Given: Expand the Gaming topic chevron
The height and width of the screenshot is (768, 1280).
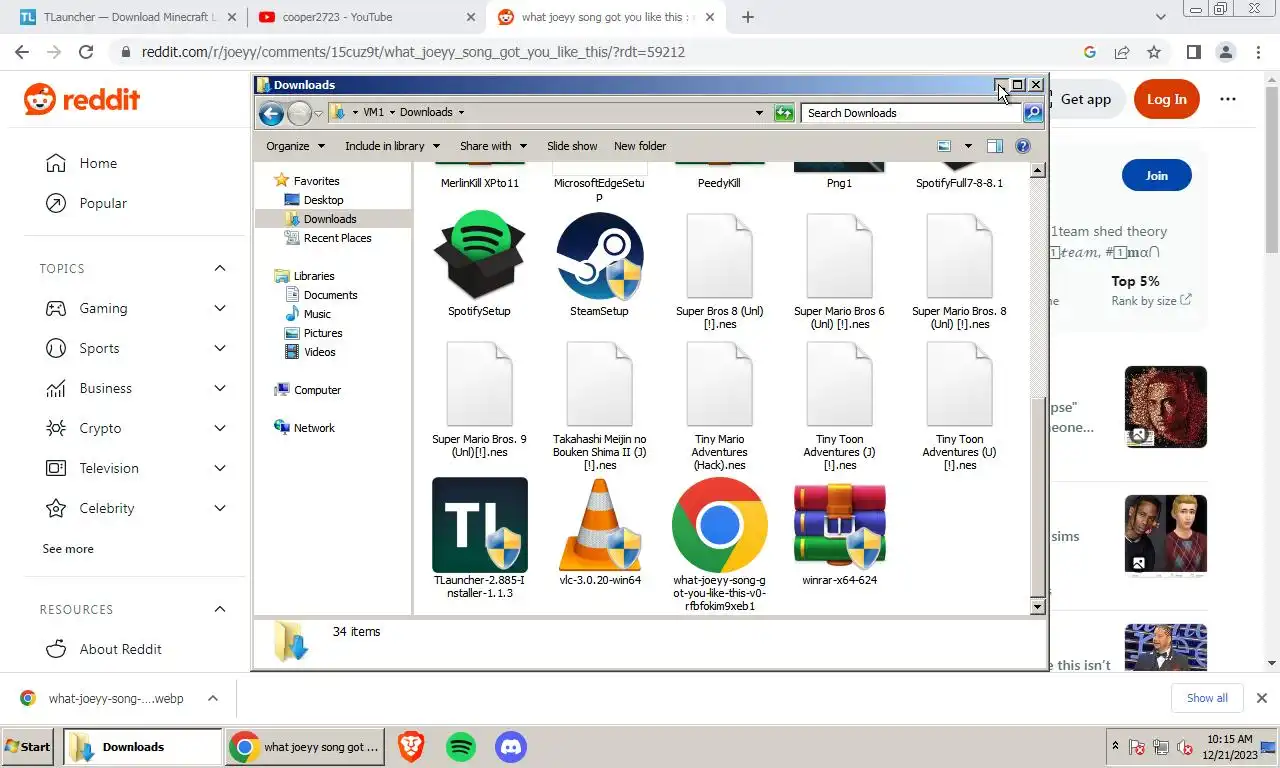Looking at the screenshot, I should 220,308.
